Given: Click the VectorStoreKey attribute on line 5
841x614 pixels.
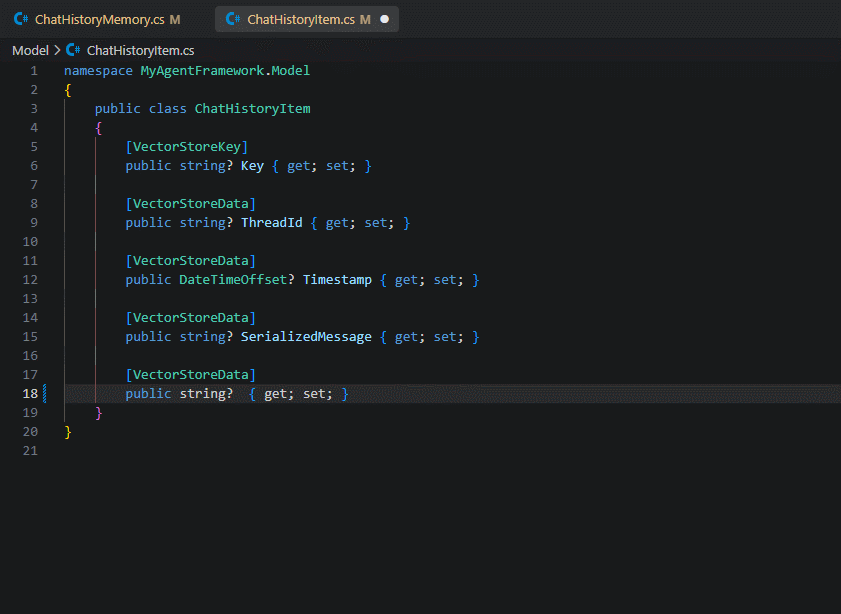Looking at the screenshot, I should coord(187,147).
